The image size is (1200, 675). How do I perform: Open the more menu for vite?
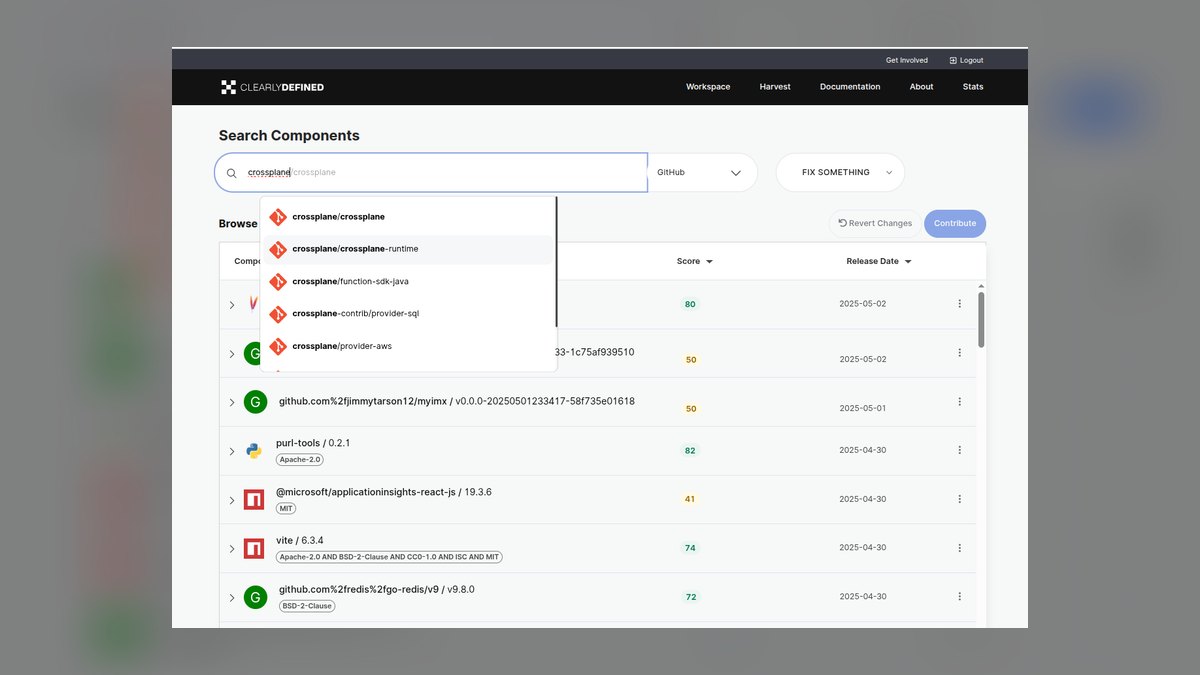click(959, 548)
